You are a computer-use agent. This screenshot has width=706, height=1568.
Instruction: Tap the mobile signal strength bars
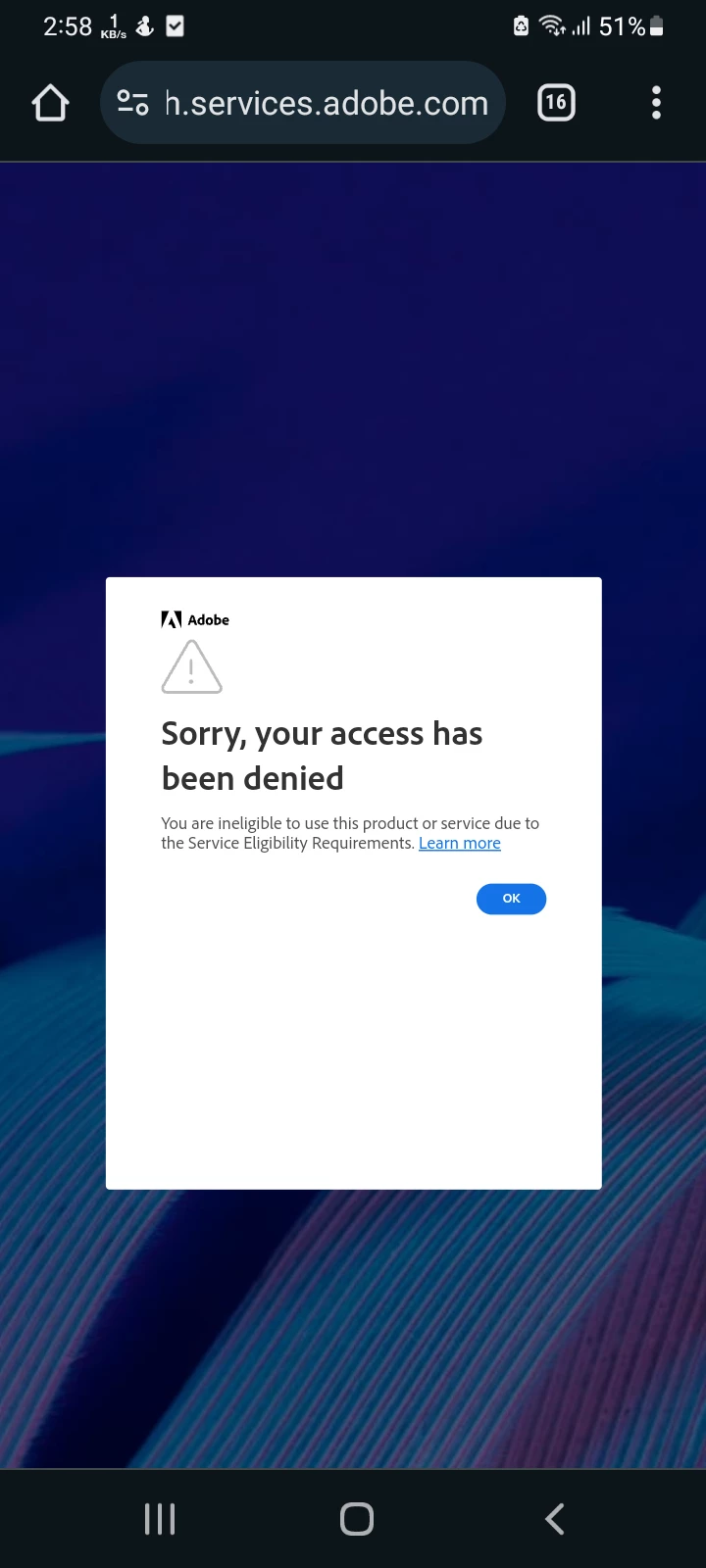pyautogui.click(x=581, y=26)
